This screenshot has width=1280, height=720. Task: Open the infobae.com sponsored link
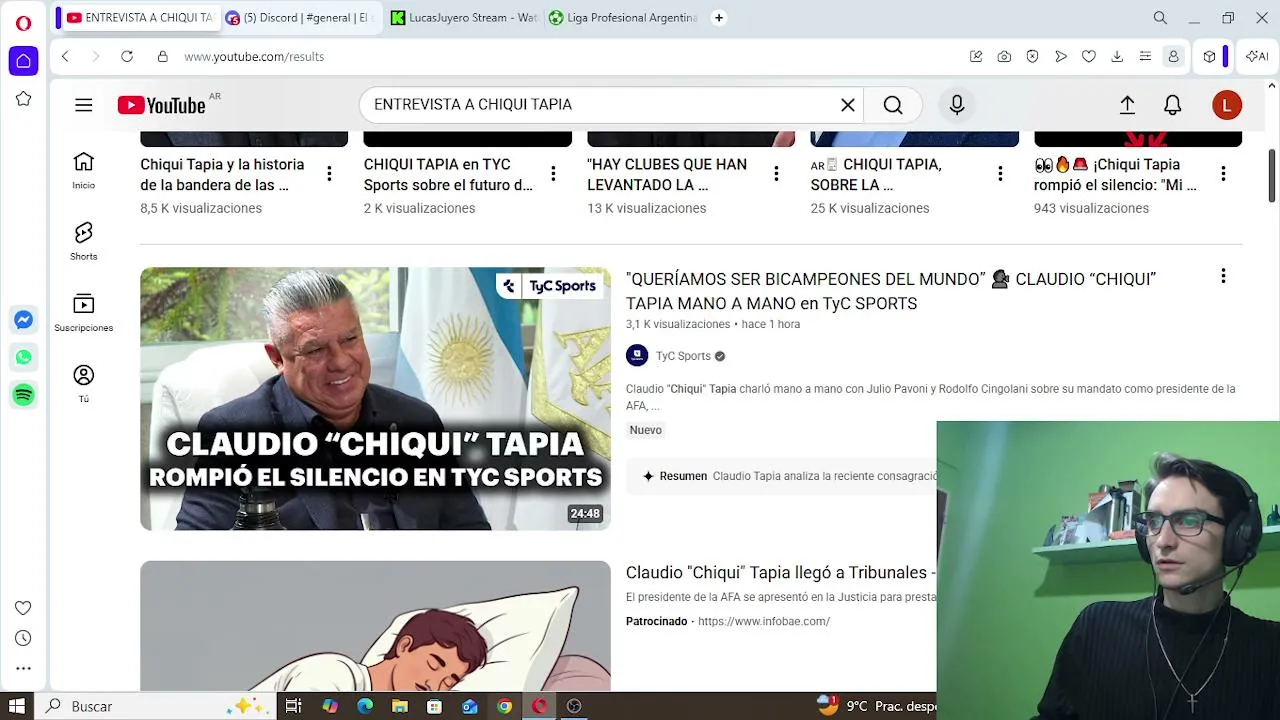[764, 622]
